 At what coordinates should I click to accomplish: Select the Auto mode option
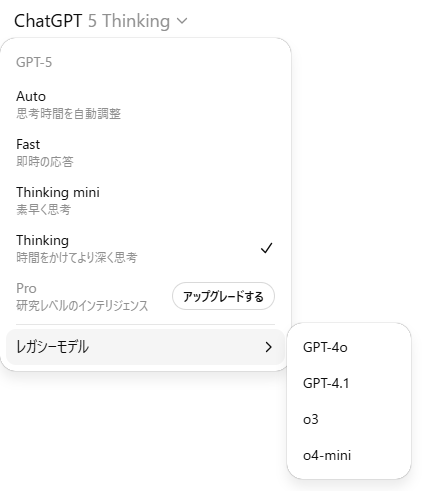(145, 105)
